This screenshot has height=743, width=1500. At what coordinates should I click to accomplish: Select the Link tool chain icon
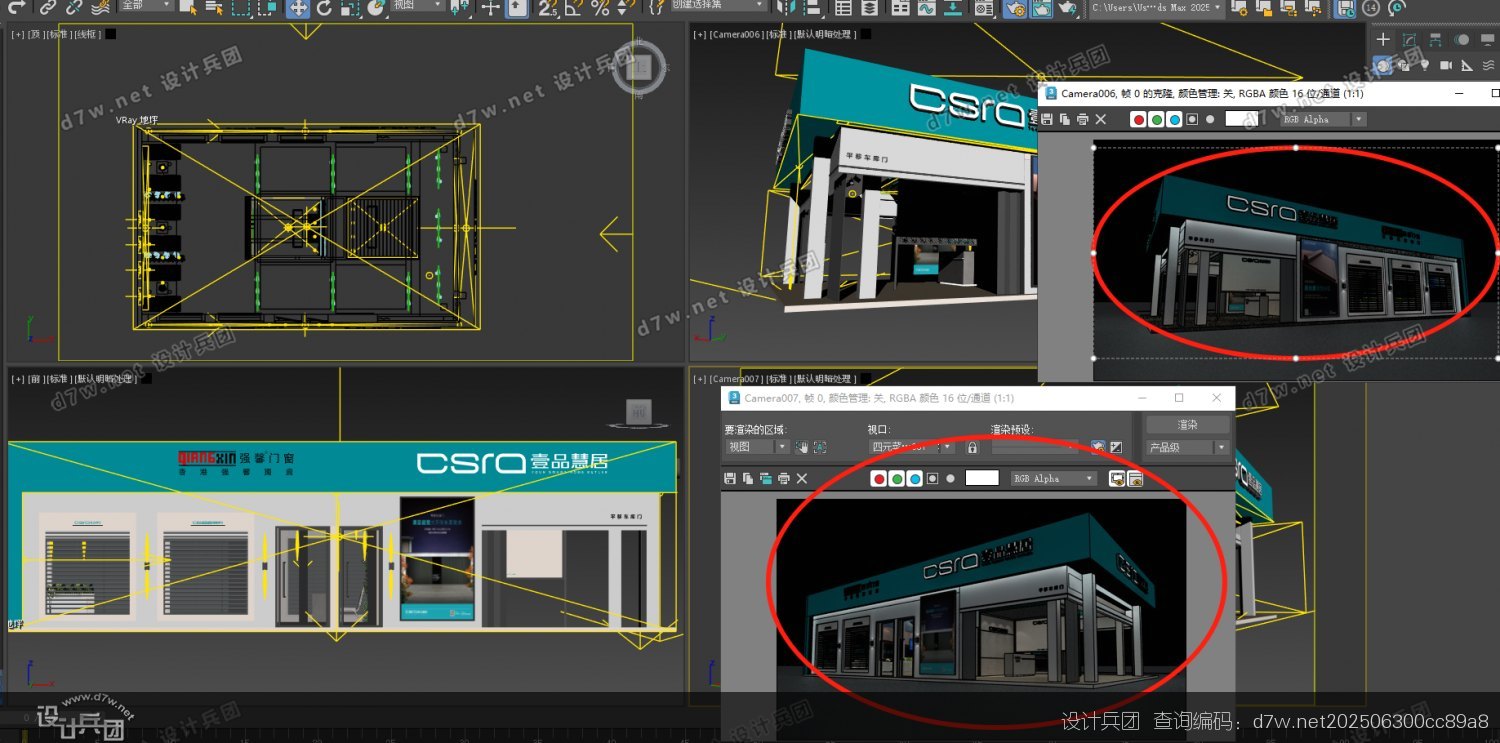(x=47, y=7)
